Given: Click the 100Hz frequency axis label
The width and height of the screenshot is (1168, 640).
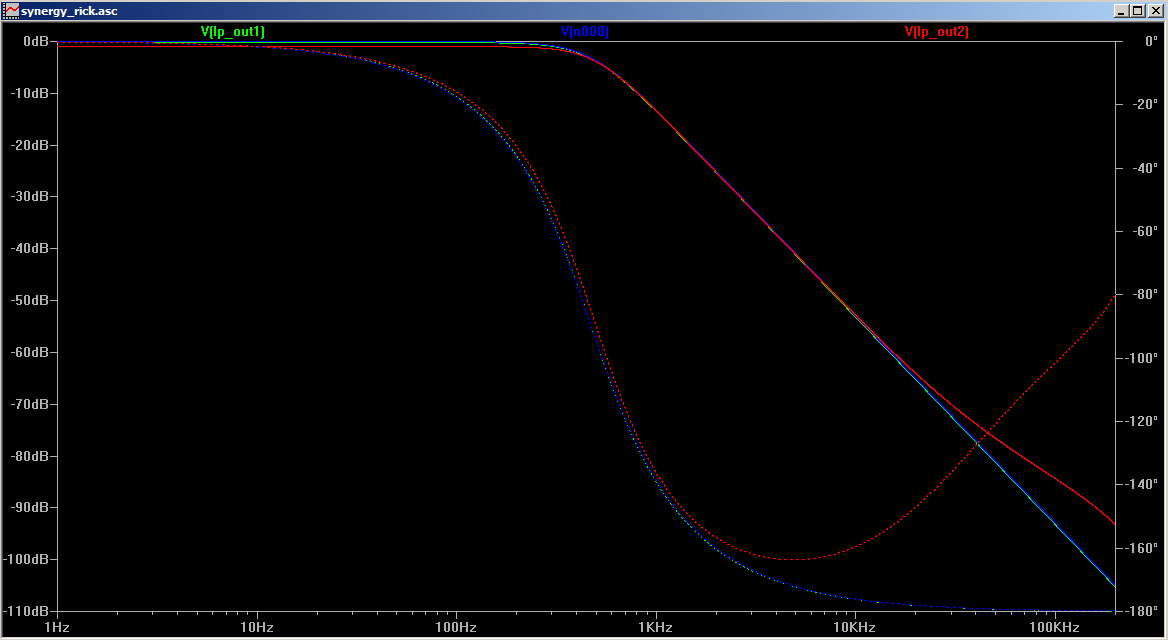Looking at the screenshot, I should pos(456,627).
